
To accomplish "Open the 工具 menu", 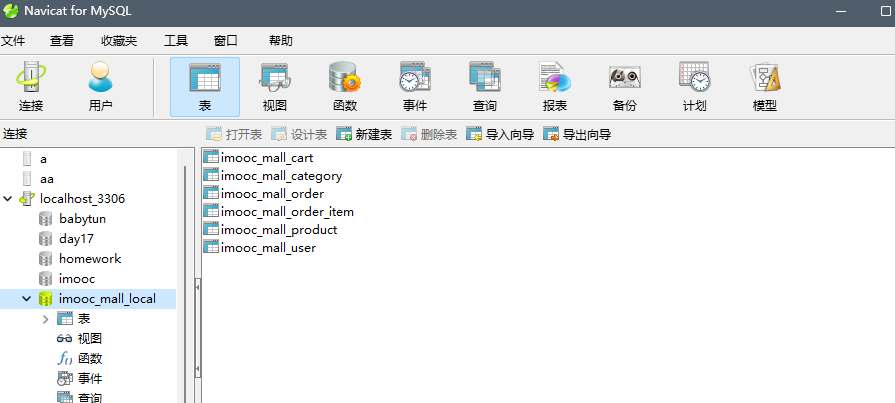I will click(176, 41).
